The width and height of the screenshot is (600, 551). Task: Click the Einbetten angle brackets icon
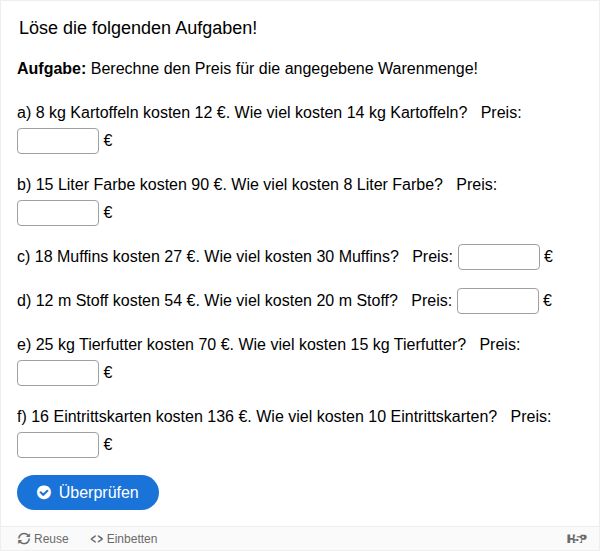pyautogui.click(x=96, y=539)
